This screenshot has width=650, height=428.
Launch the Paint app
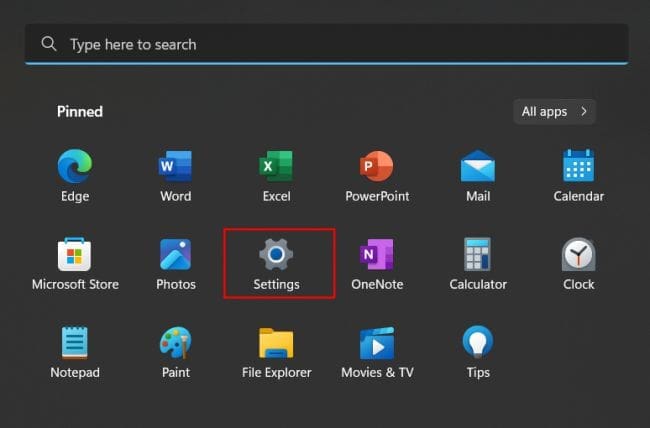click(x=176, y=343)
